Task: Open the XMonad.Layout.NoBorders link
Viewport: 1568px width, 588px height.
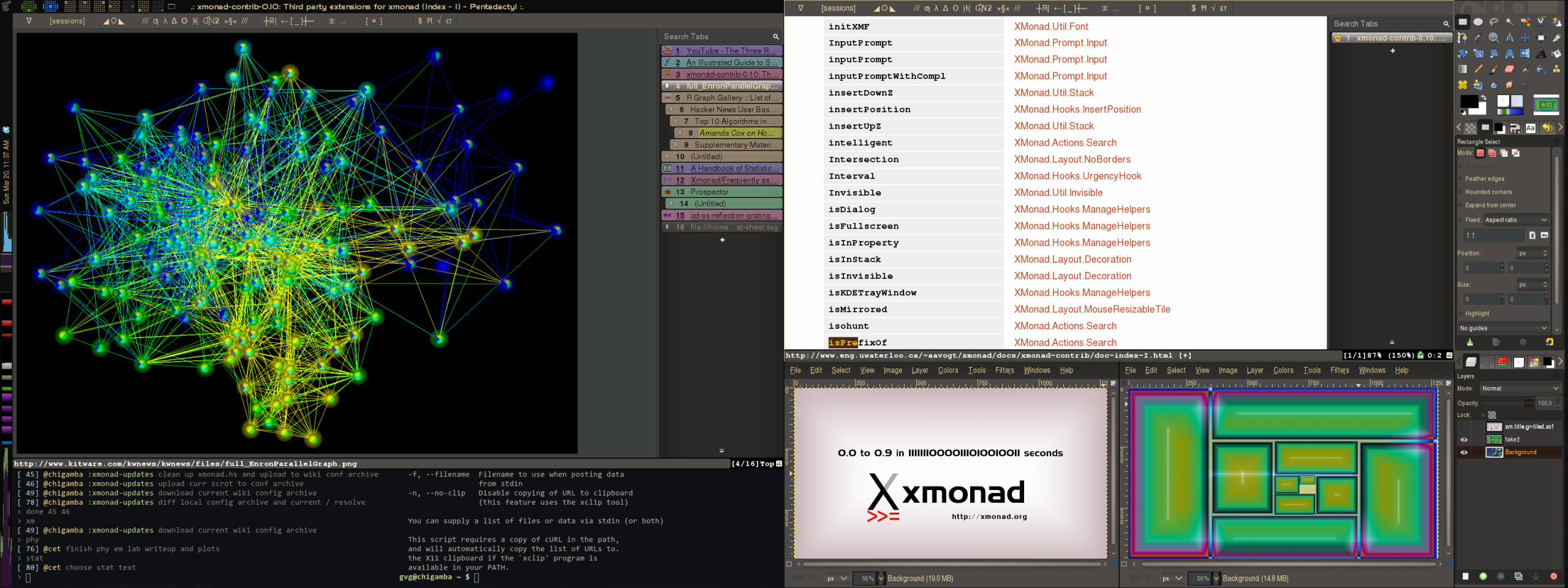Action: click(1072, 159)
